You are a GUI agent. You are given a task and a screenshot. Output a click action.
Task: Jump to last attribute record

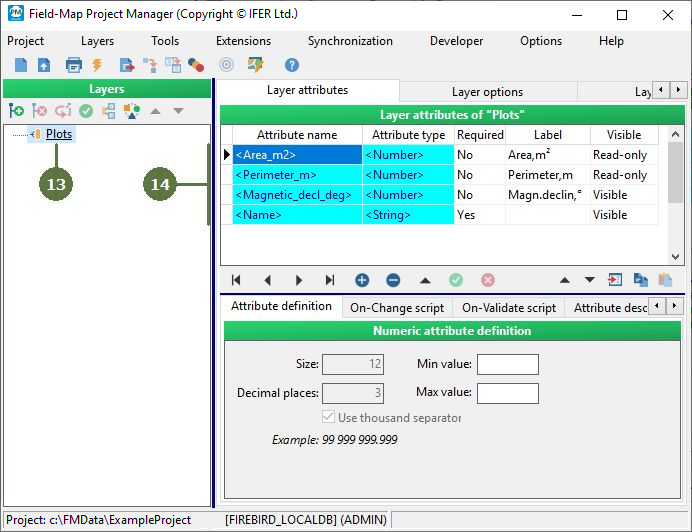tap(330, 281)
